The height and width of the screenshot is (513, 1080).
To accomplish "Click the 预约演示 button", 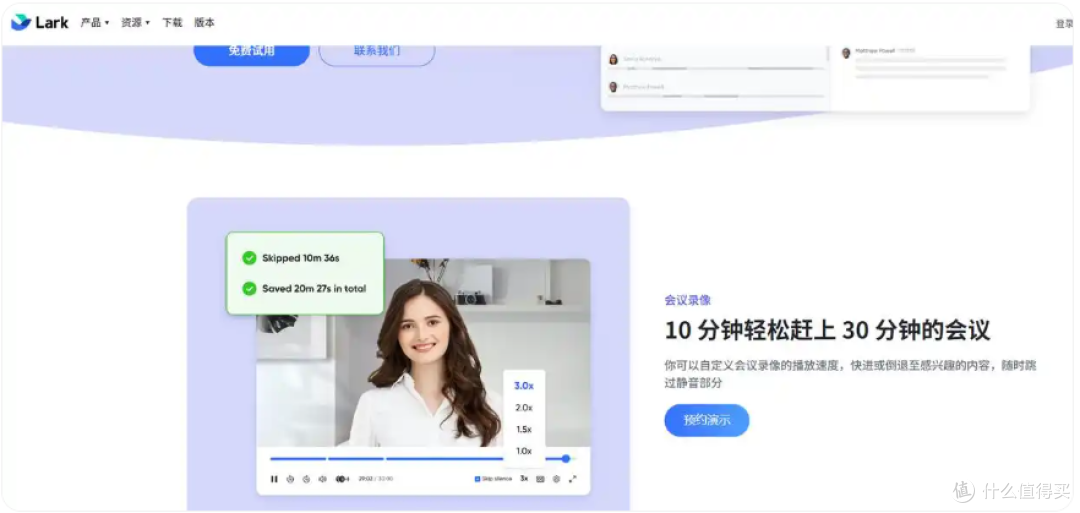I will [x=707, y=420].
